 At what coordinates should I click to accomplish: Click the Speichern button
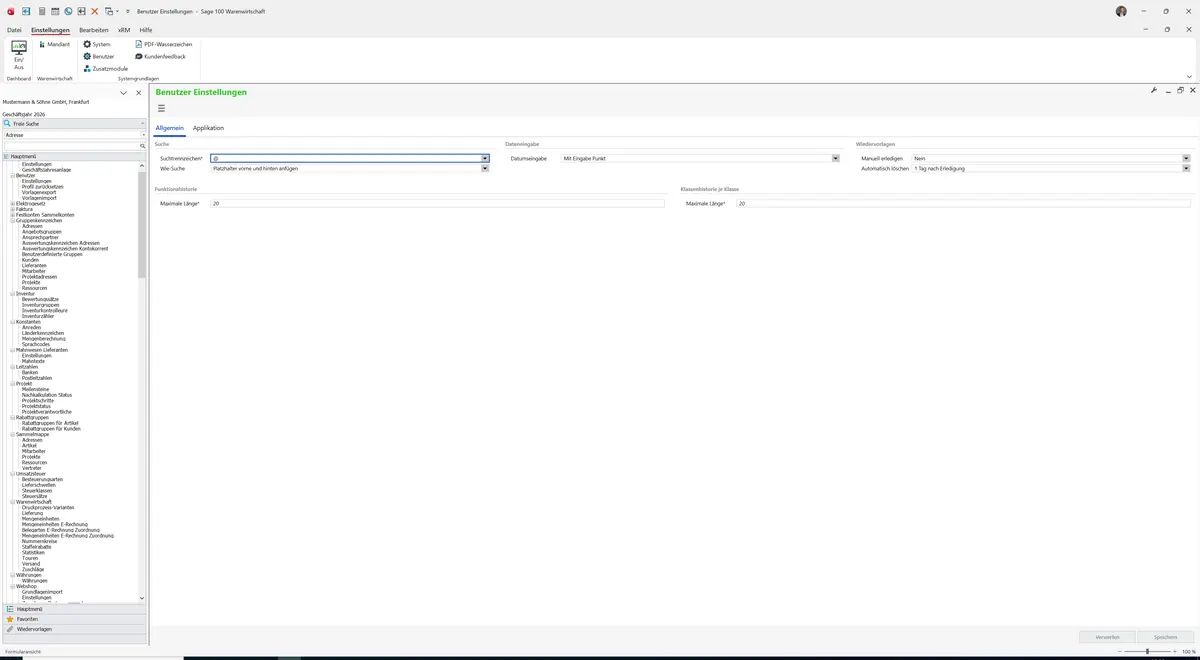(x=1165, y=637)
